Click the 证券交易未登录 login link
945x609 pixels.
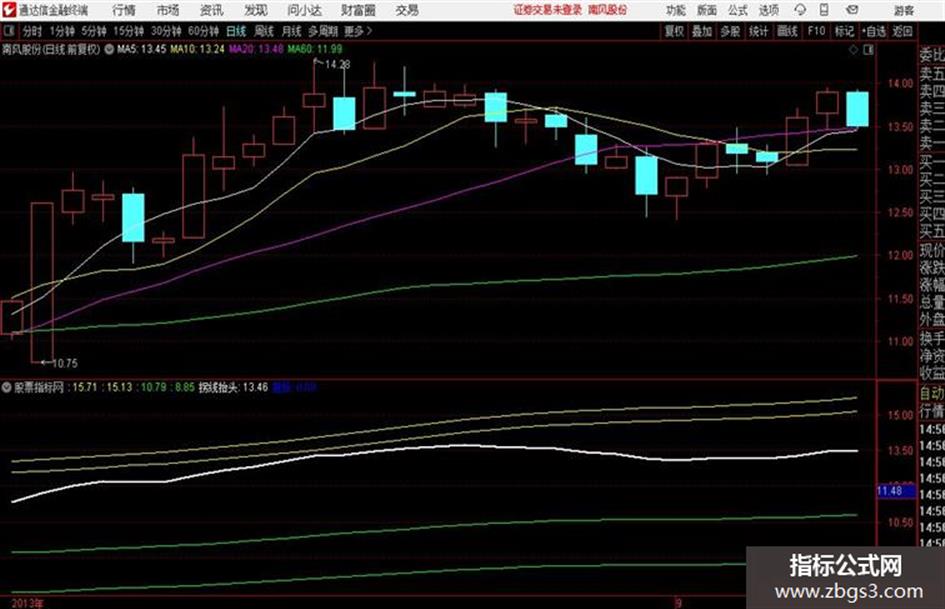[548, 10]
